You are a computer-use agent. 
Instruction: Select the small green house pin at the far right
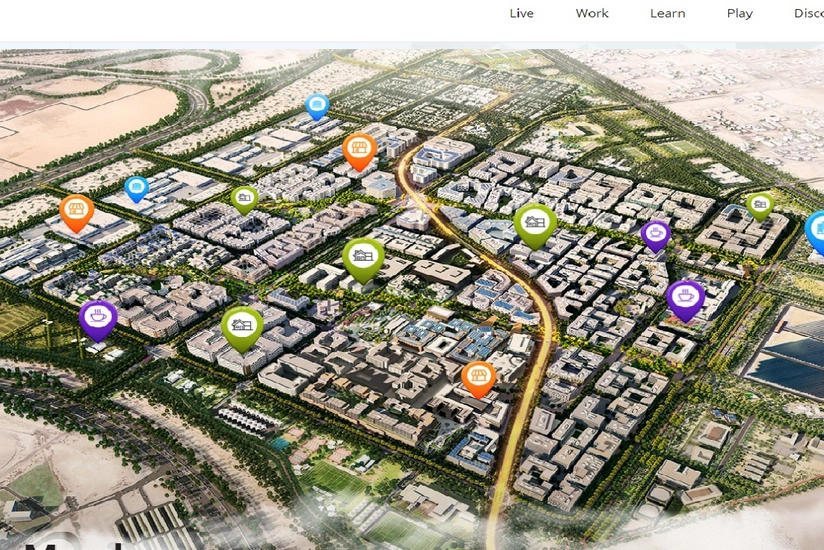tap(760, 206)
